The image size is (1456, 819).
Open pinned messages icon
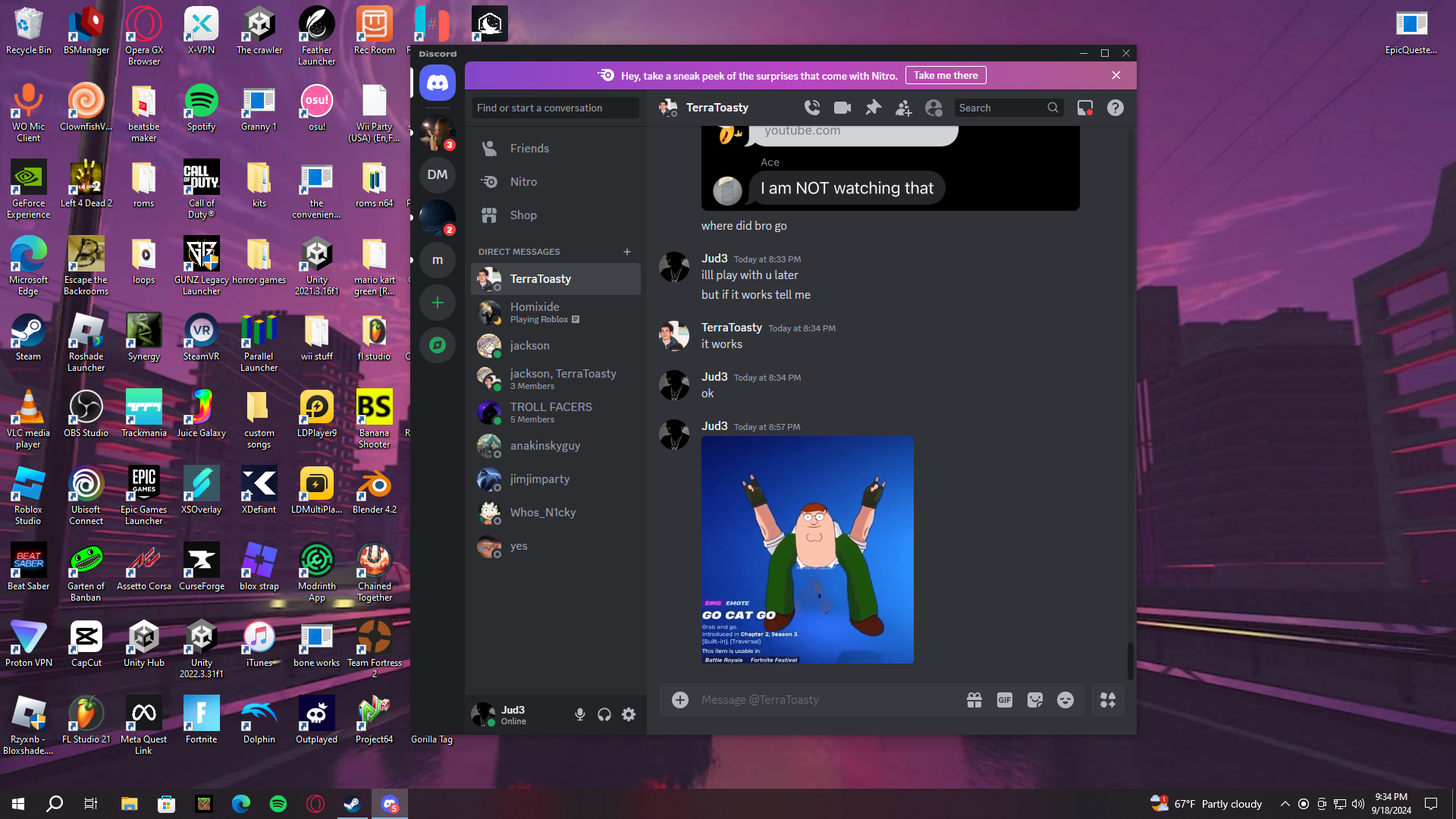point(873,108)
